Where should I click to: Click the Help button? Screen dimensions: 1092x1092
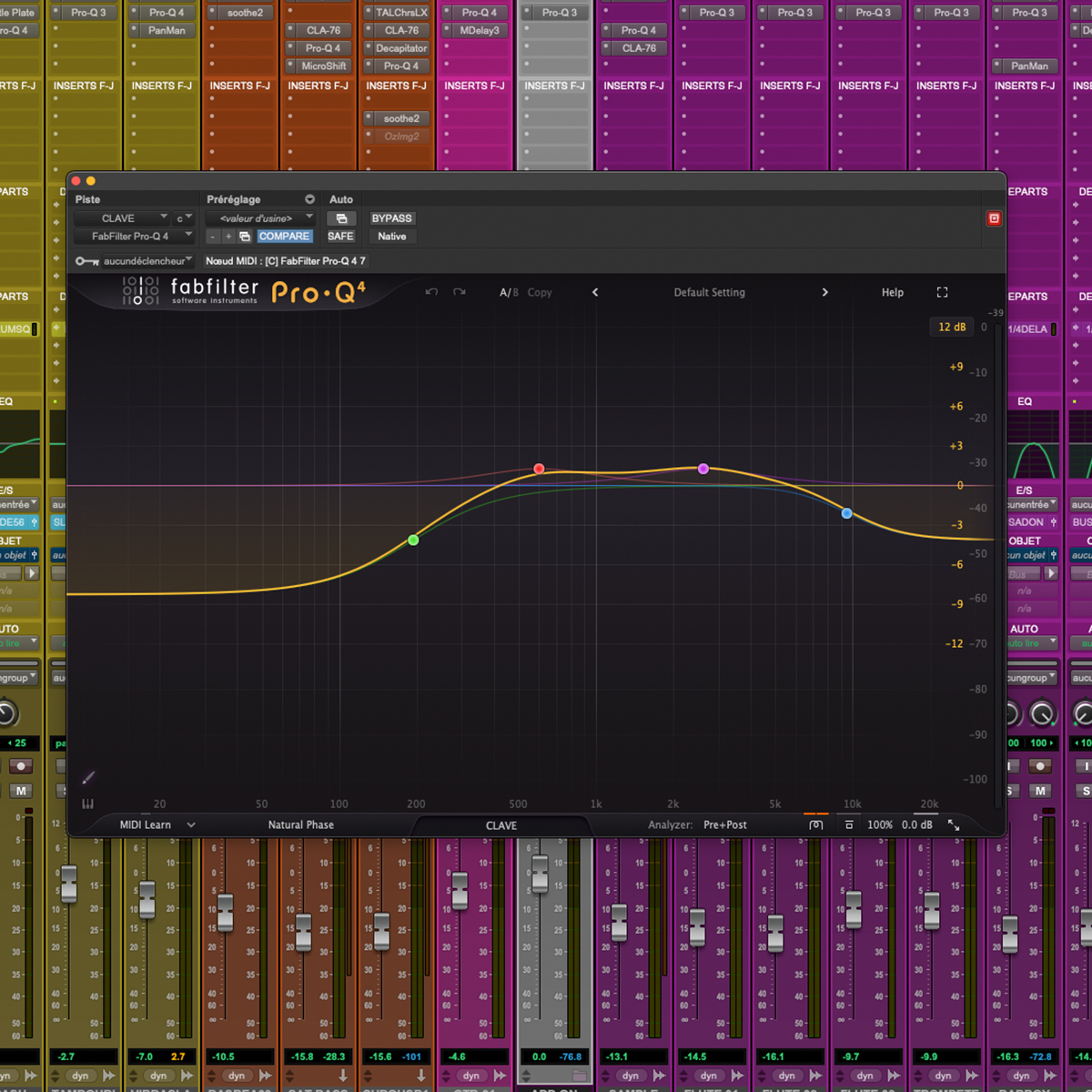click(893, 292)
